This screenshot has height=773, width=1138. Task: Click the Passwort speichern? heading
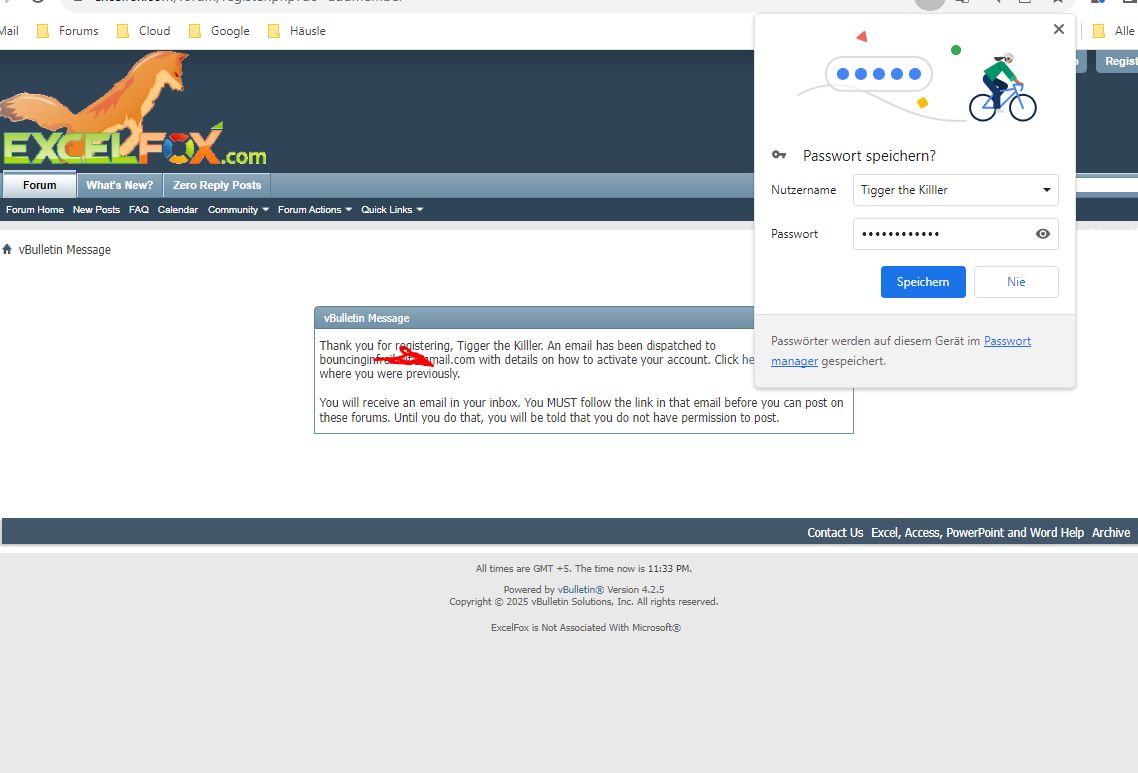(869, 155)
